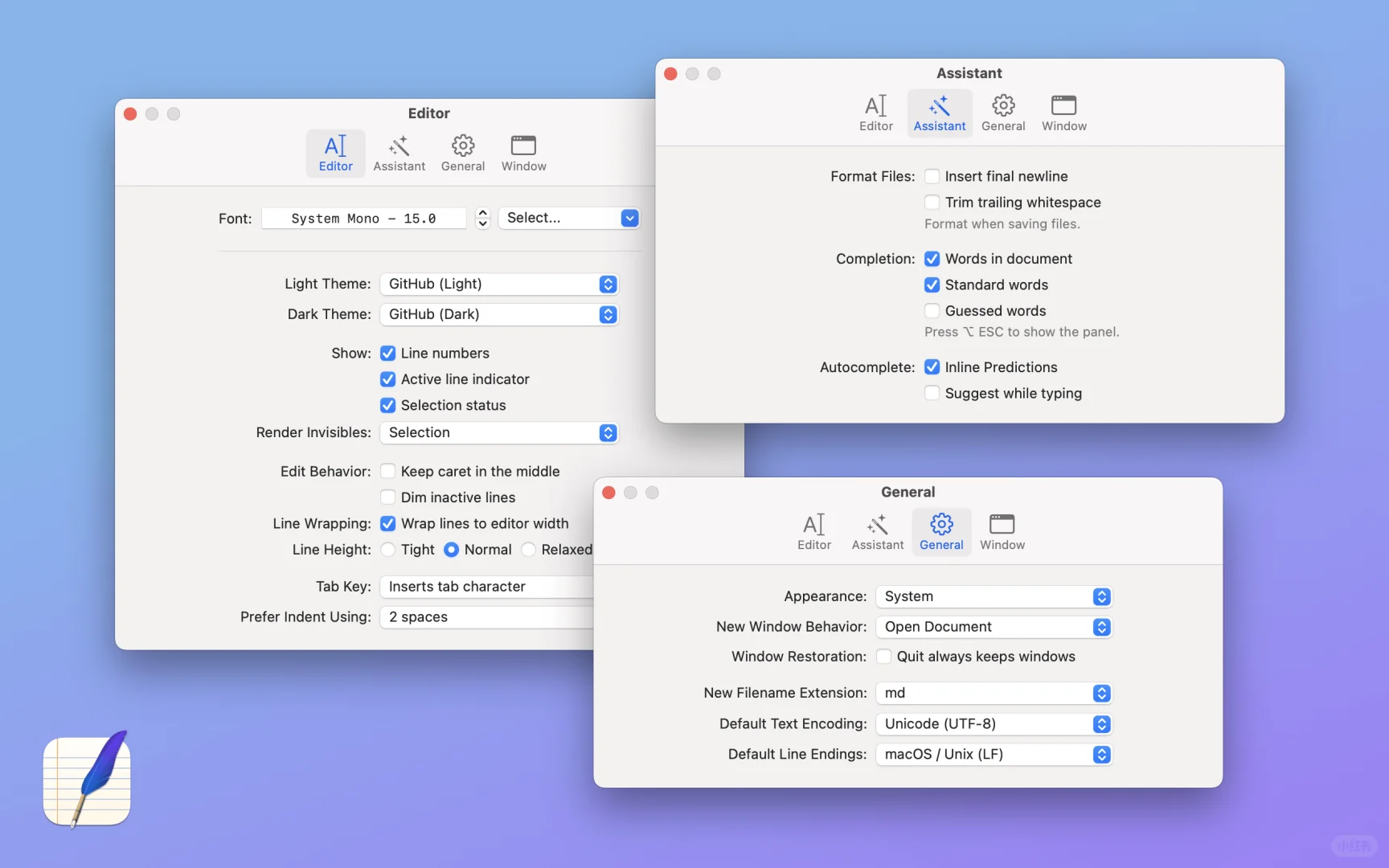1389x868 pixels.
Task: Select Window tab in General window toolbar
Action: click(x=1002, y=532)
